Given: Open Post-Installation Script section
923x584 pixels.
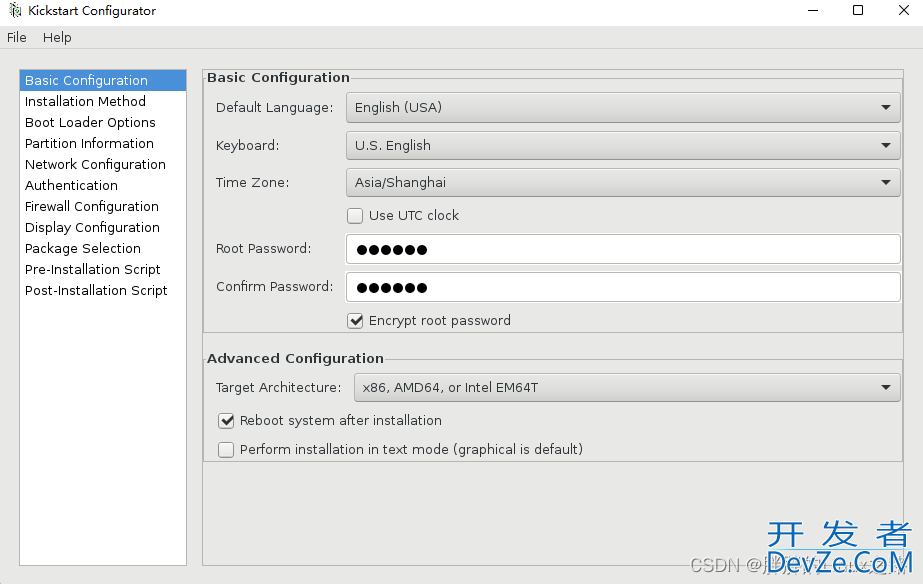Looking at the screenshot, I should 103,291.
